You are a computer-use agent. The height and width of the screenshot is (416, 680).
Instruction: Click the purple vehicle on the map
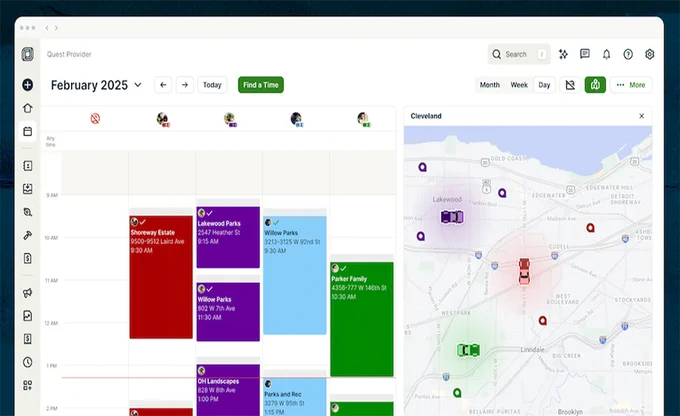[x=452, y=216]
